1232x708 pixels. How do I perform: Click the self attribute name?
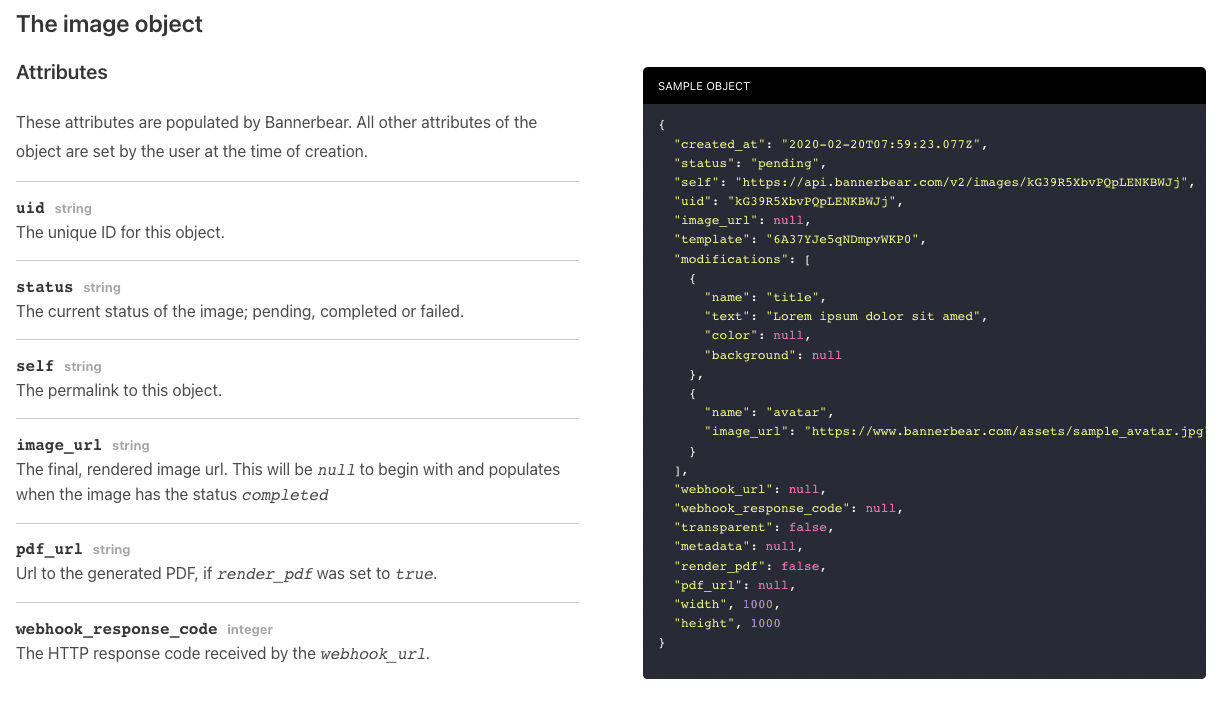tap(35, 366)
